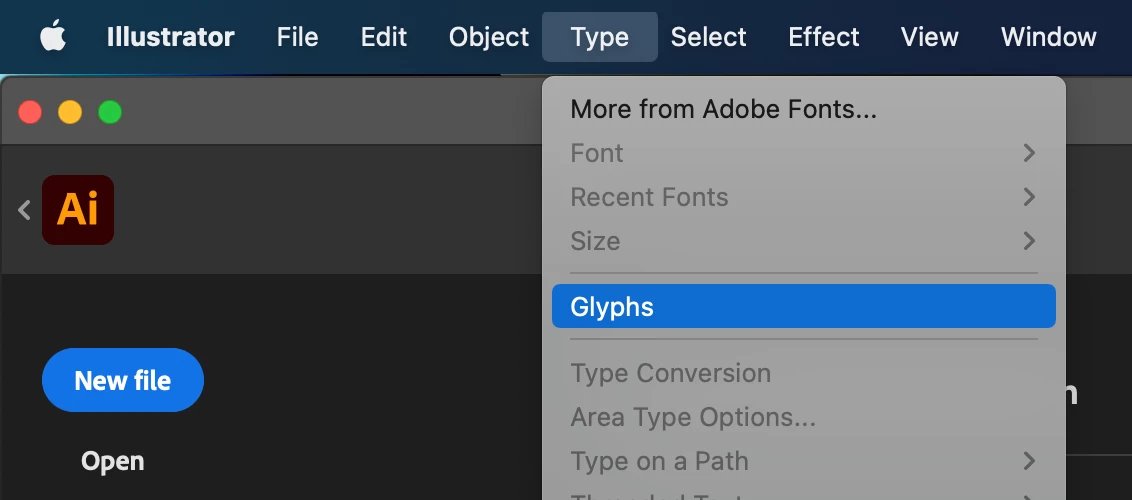Click the Illustrator Ai home logo
The height and width of the screenshot is (500, 1132).
coord(78,210)
